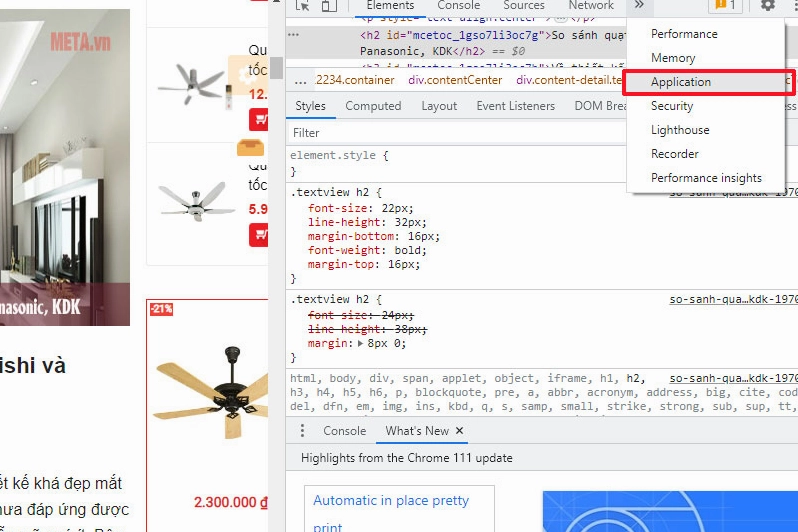Switch to the Console tab

pyautogui.click(x=459, y=6)
